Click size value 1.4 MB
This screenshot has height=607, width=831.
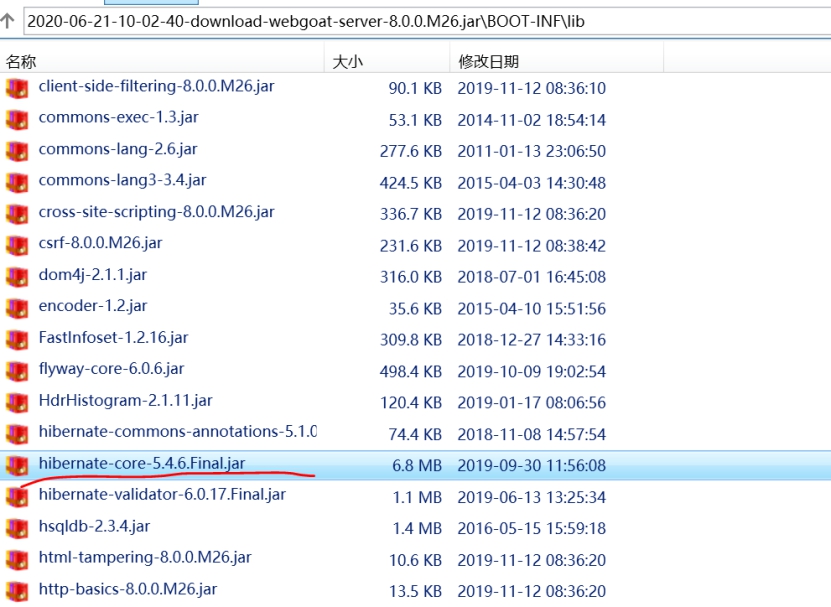417,529
